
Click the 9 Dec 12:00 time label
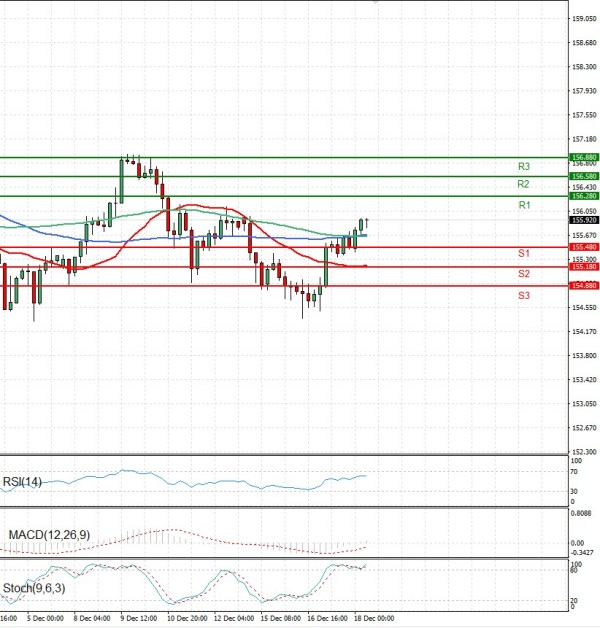pos(137,620)
